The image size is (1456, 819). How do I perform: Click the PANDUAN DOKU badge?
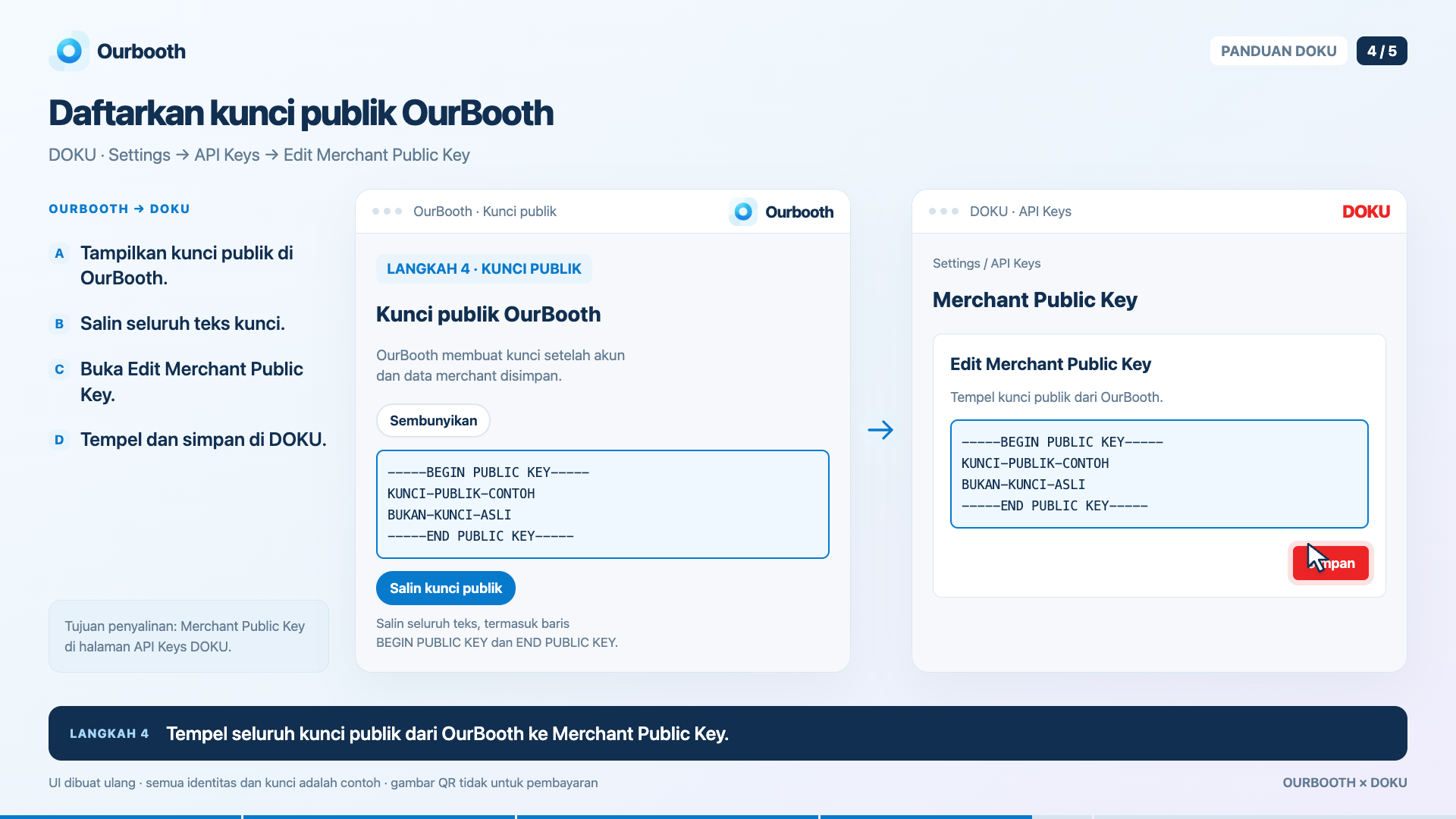click(x=1279, y=51)
